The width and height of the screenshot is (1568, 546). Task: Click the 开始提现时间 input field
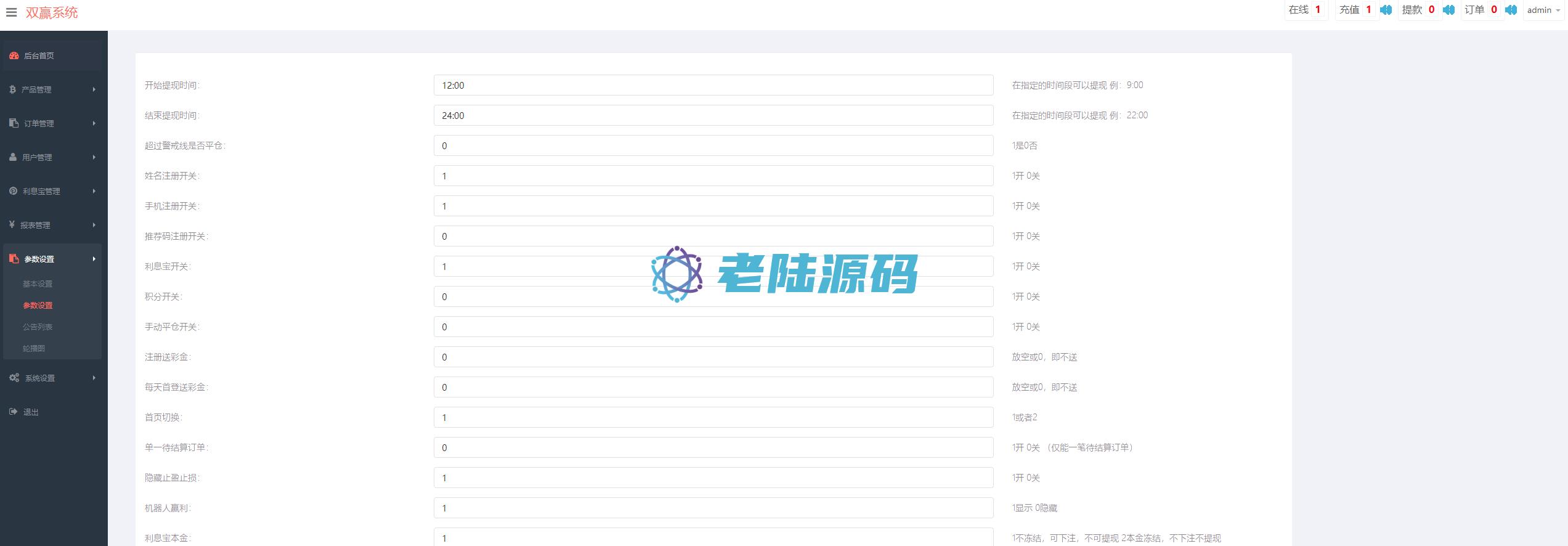(713, 85)
